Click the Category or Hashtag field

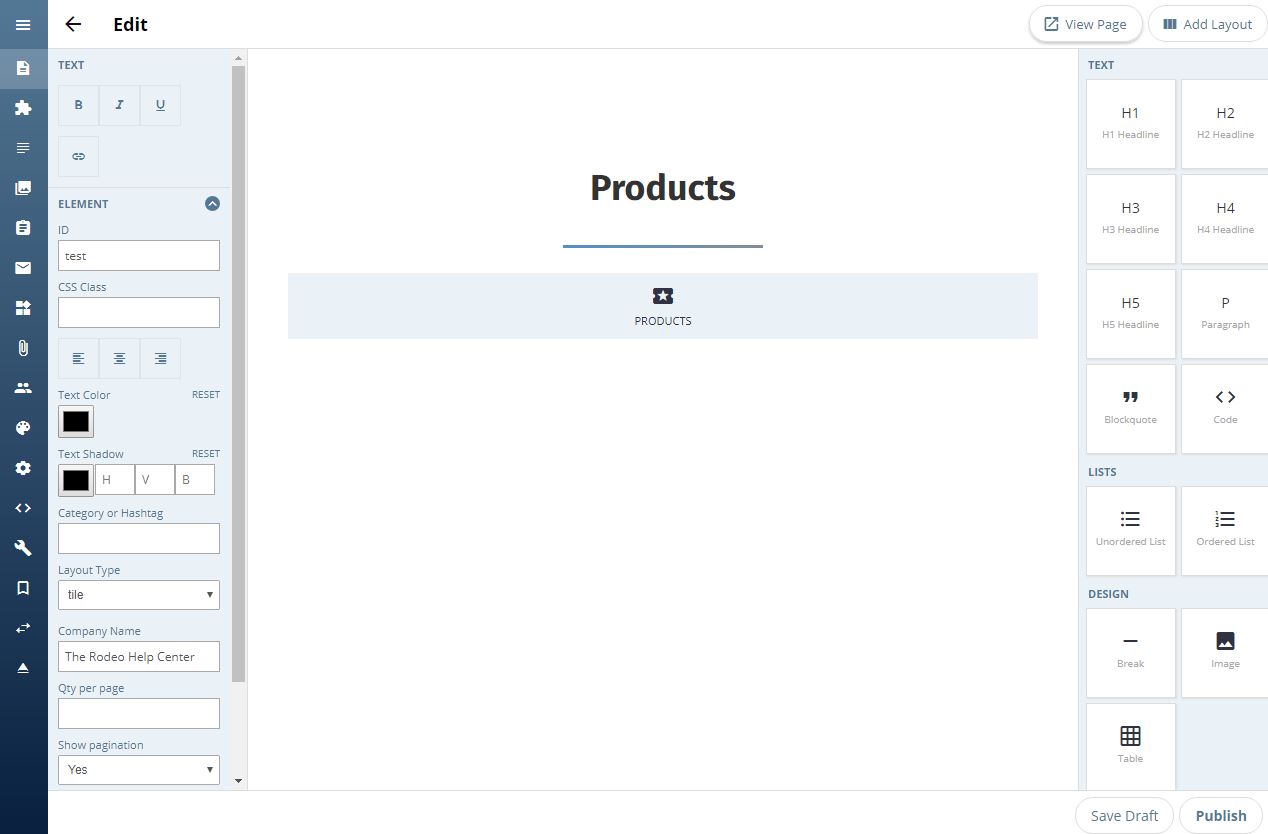[139, 538]
